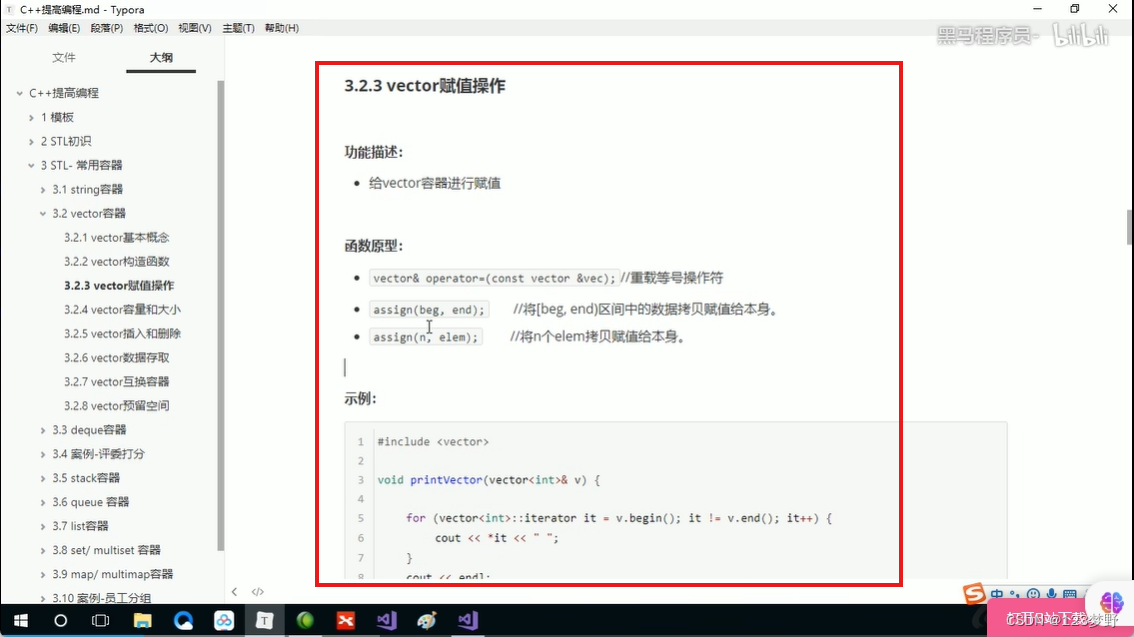Image resolution: width=1134 pixels, height=637 pixels.
Task: Collapse the sidebar with the left arrow
Action: click(234, 592)
